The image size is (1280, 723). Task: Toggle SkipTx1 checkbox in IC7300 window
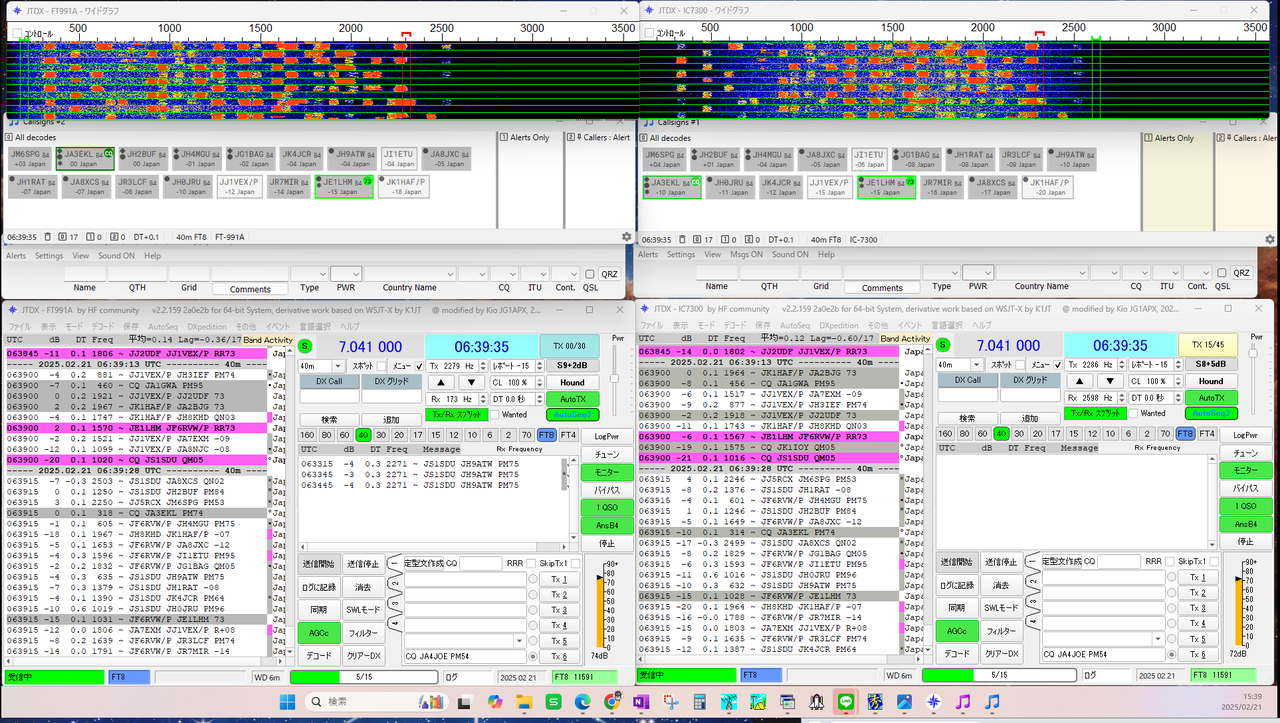[x=1214, y=562]
